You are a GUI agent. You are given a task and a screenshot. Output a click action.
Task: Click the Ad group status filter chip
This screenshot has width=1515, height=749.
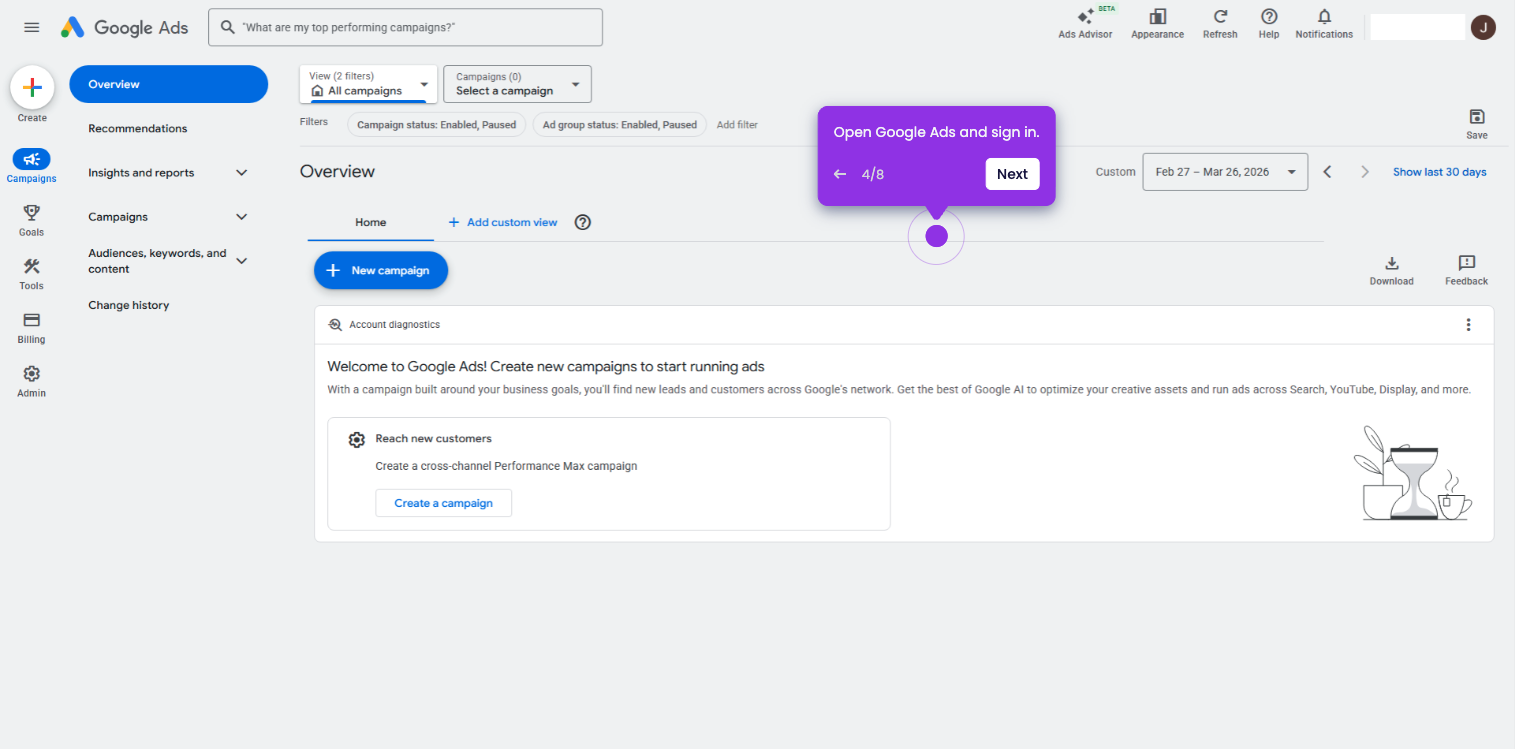point(620,125)
